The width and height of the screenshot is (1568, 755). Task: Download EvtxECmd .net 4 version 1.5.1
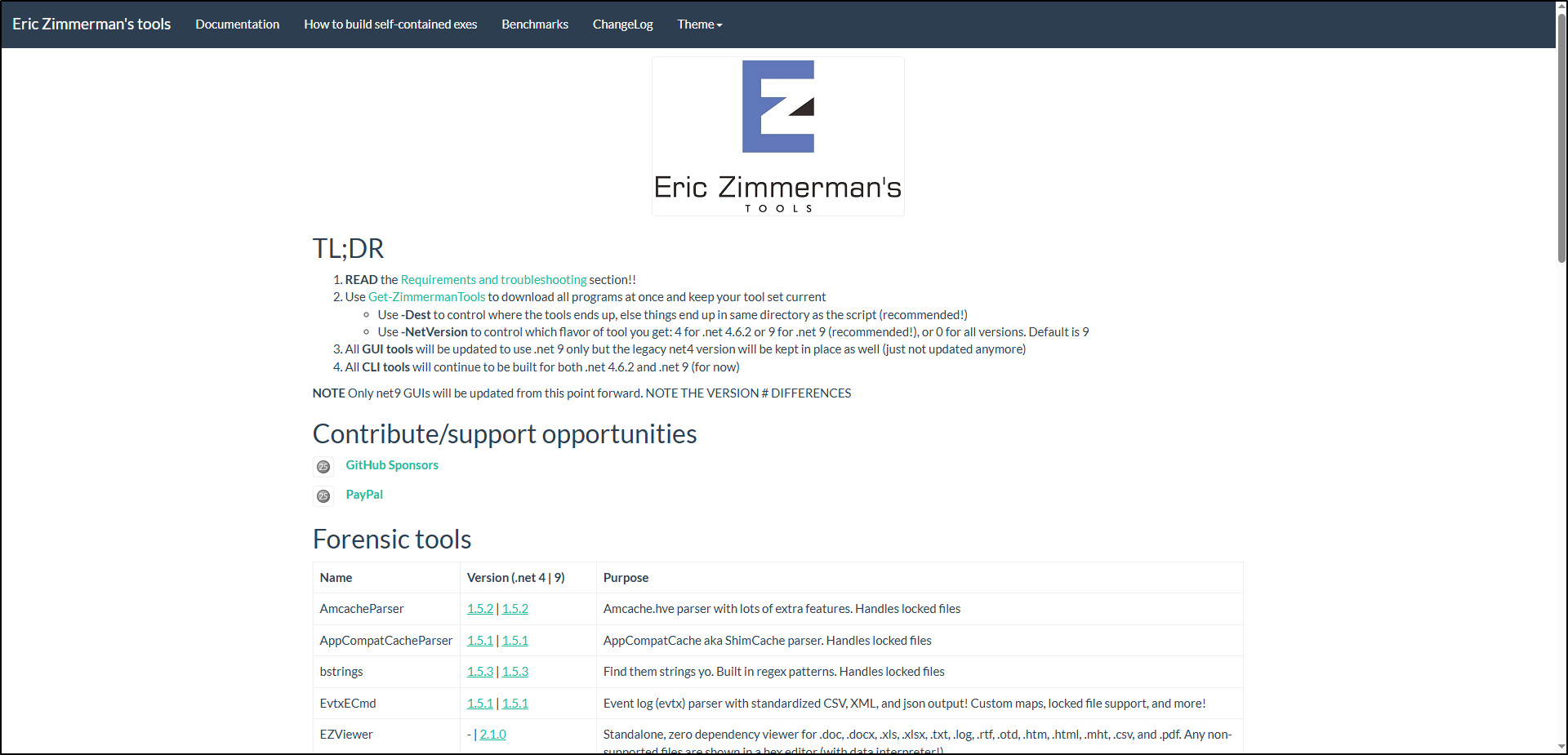point(480,704)
